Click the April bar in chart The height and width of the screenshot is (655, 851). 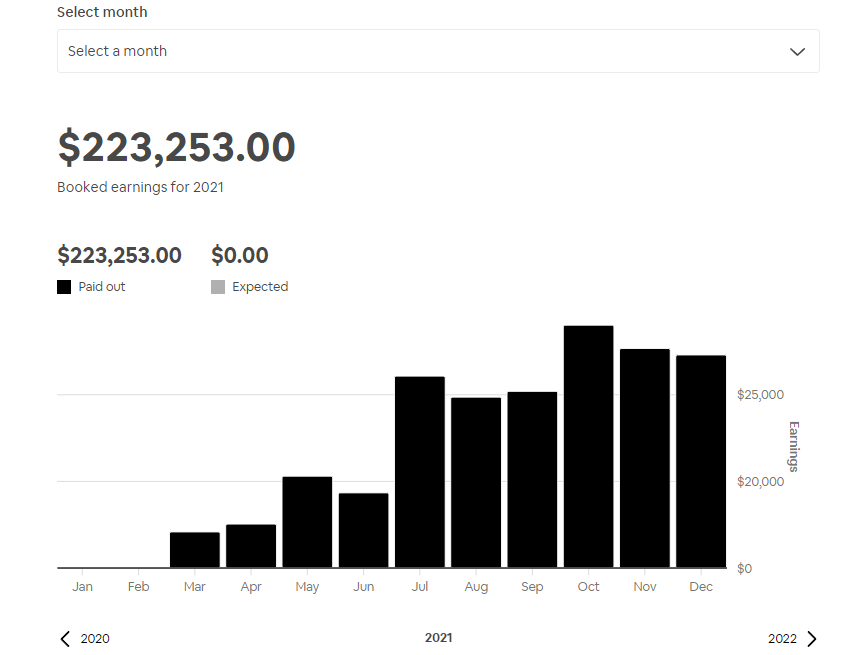(251, 546)
